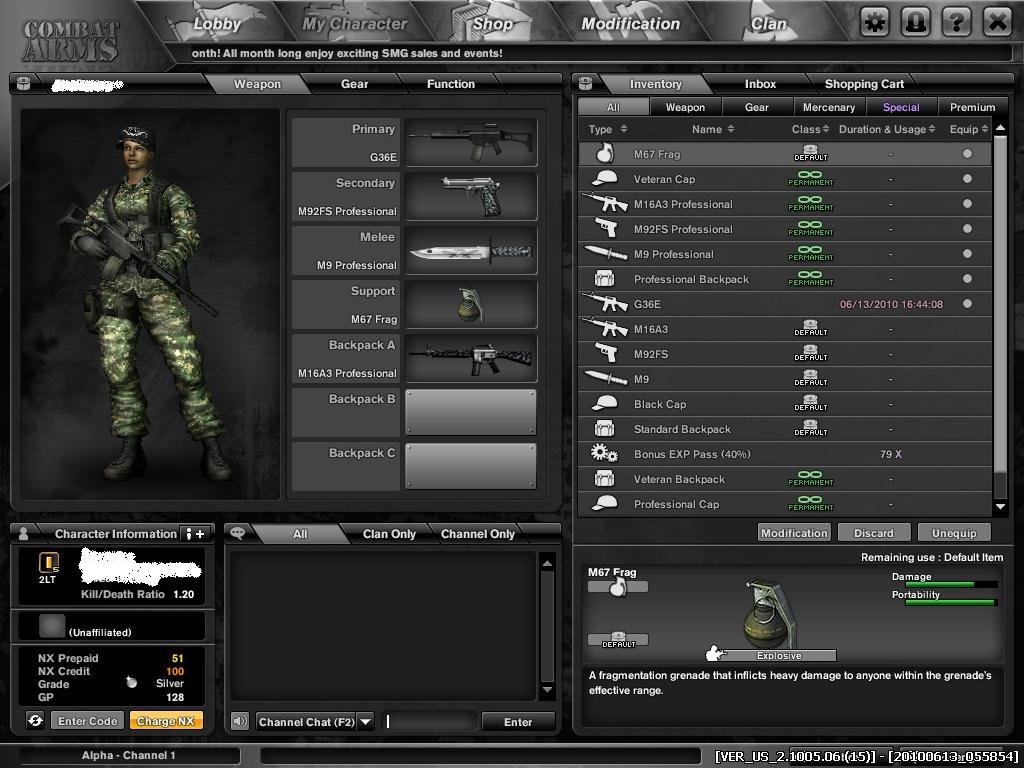Click the Veteran Cap icon in inventory

coord(605,178)
